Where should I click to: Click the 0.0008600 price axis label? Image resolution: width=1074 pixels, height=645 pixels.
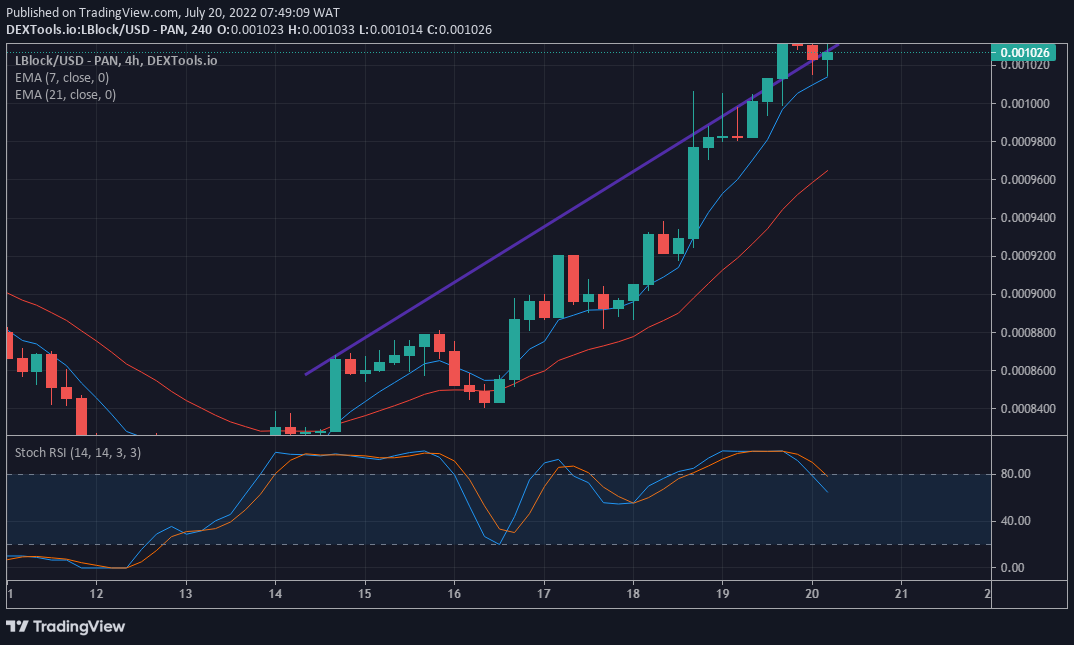[1028, 370]
